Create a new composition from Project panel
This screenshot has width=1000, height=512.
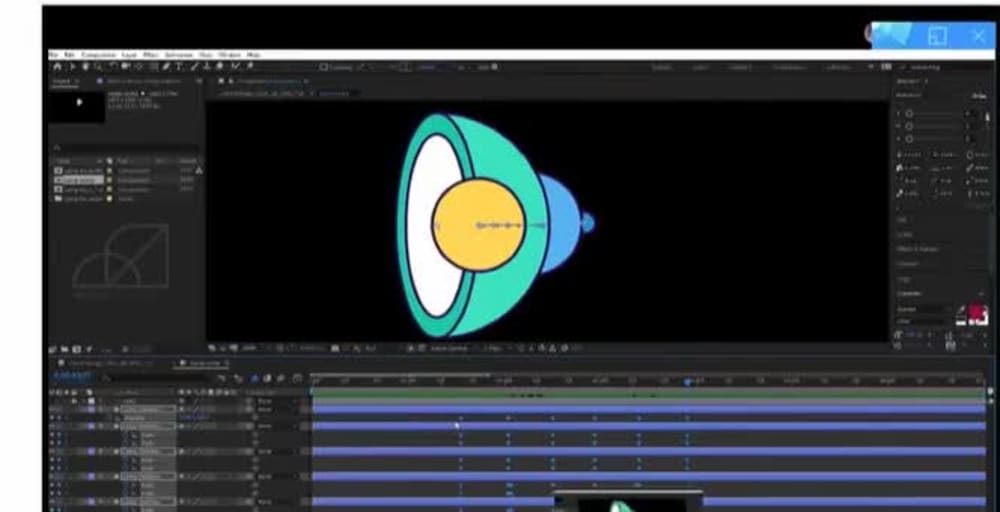[77, 349]
